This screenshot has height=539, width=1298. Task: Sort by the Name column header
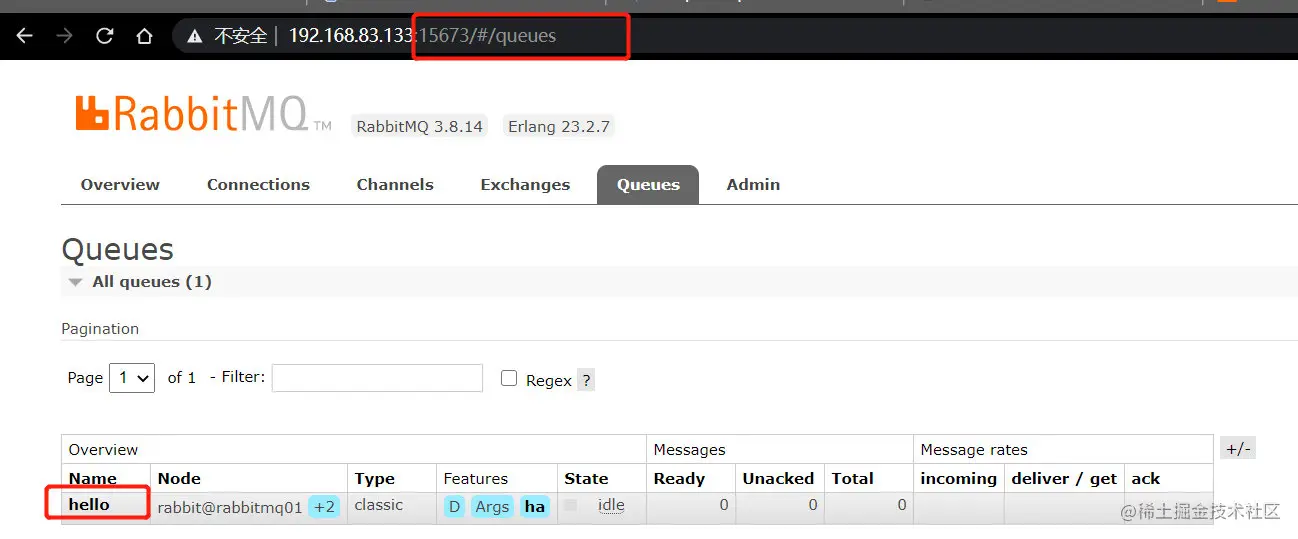point(93,478)
